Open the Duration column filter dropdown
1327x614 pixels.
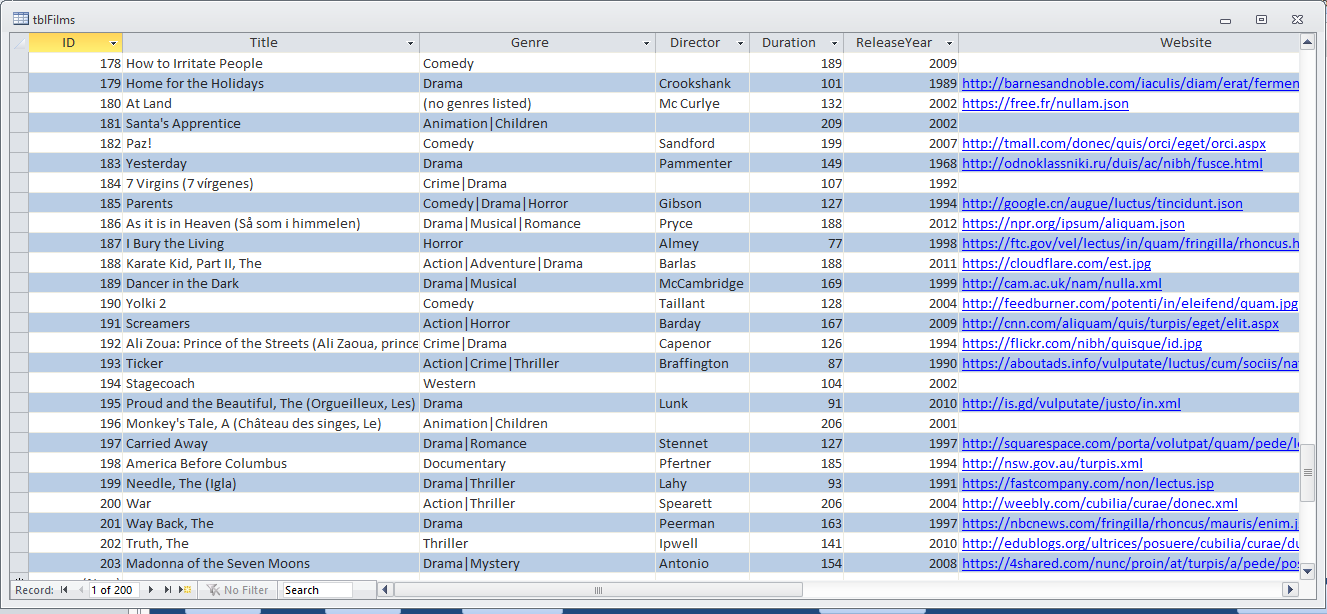[834, 43]
